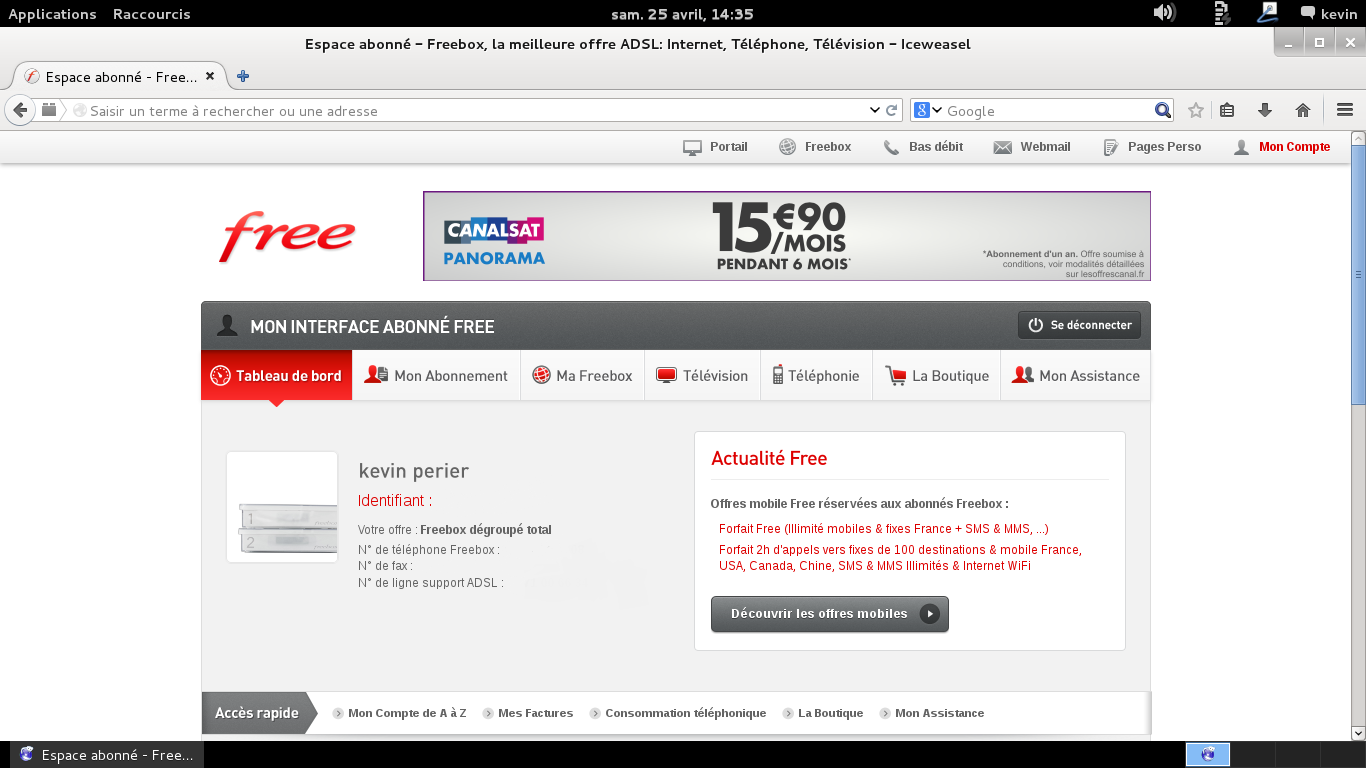Open the downloads arrow icon

pyautogui.click(x=1265, y=110)
